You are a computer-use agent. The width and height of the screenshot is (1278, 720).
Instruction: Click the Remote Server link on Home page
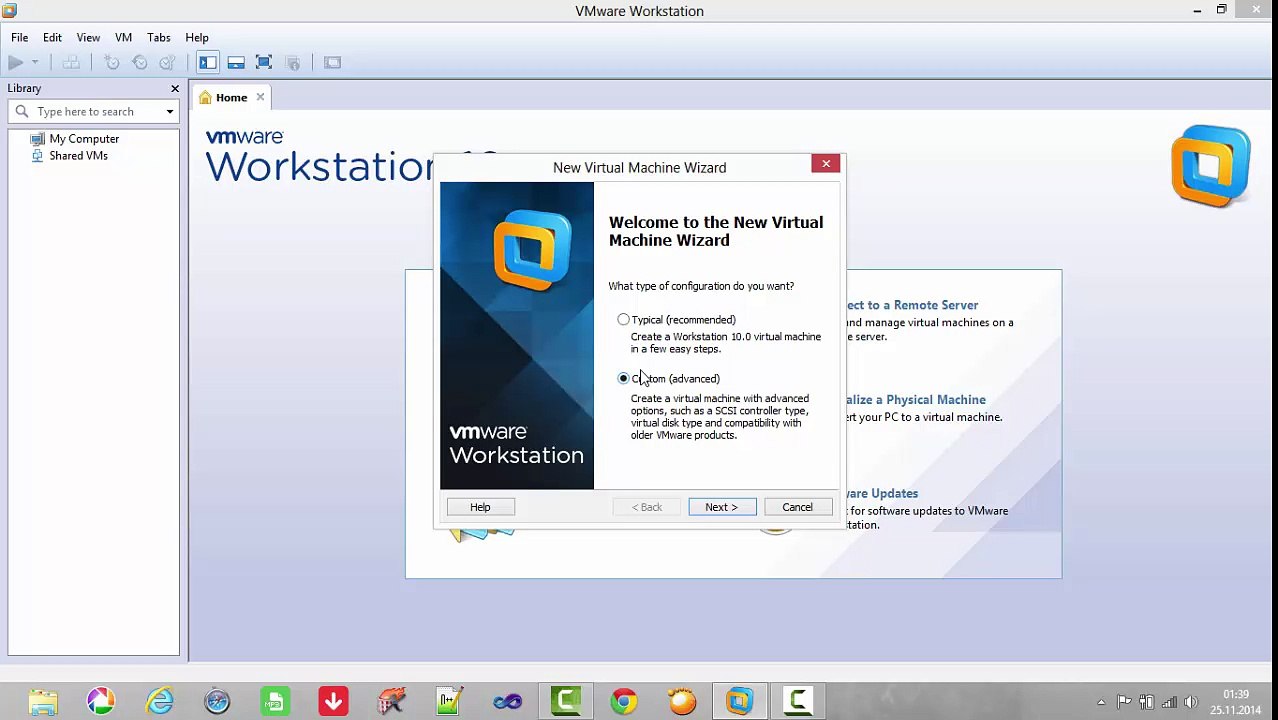coord(913,305)
